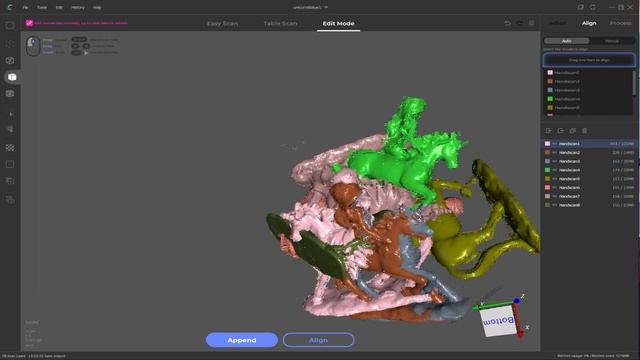640x360 pixels.
Task: Click the green color swatch of Handscan4
Action: pyautogui.click(x=547, y=170)
